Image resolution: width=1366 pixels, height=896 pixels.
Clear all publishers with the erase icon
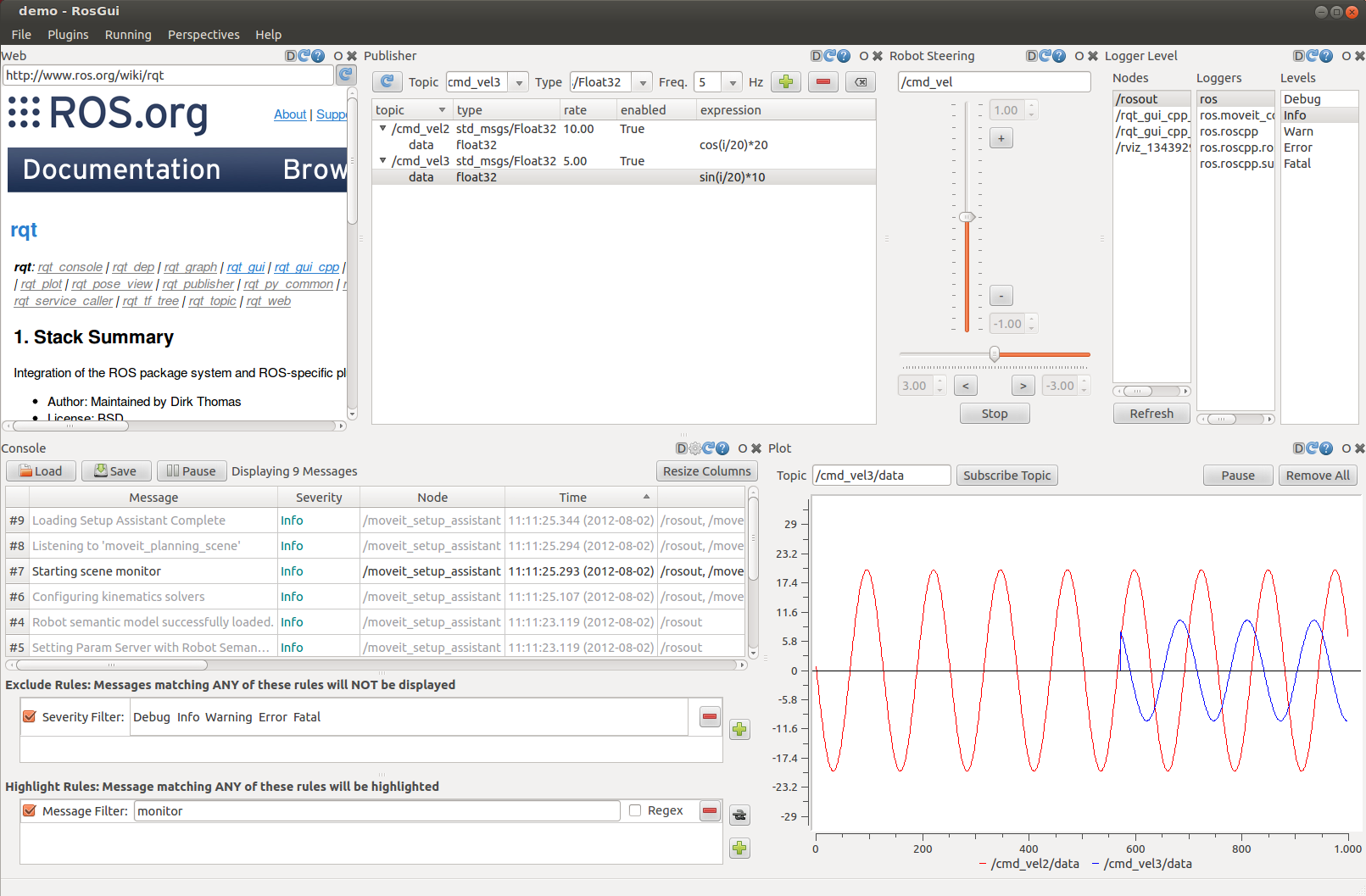coord(861,82)
